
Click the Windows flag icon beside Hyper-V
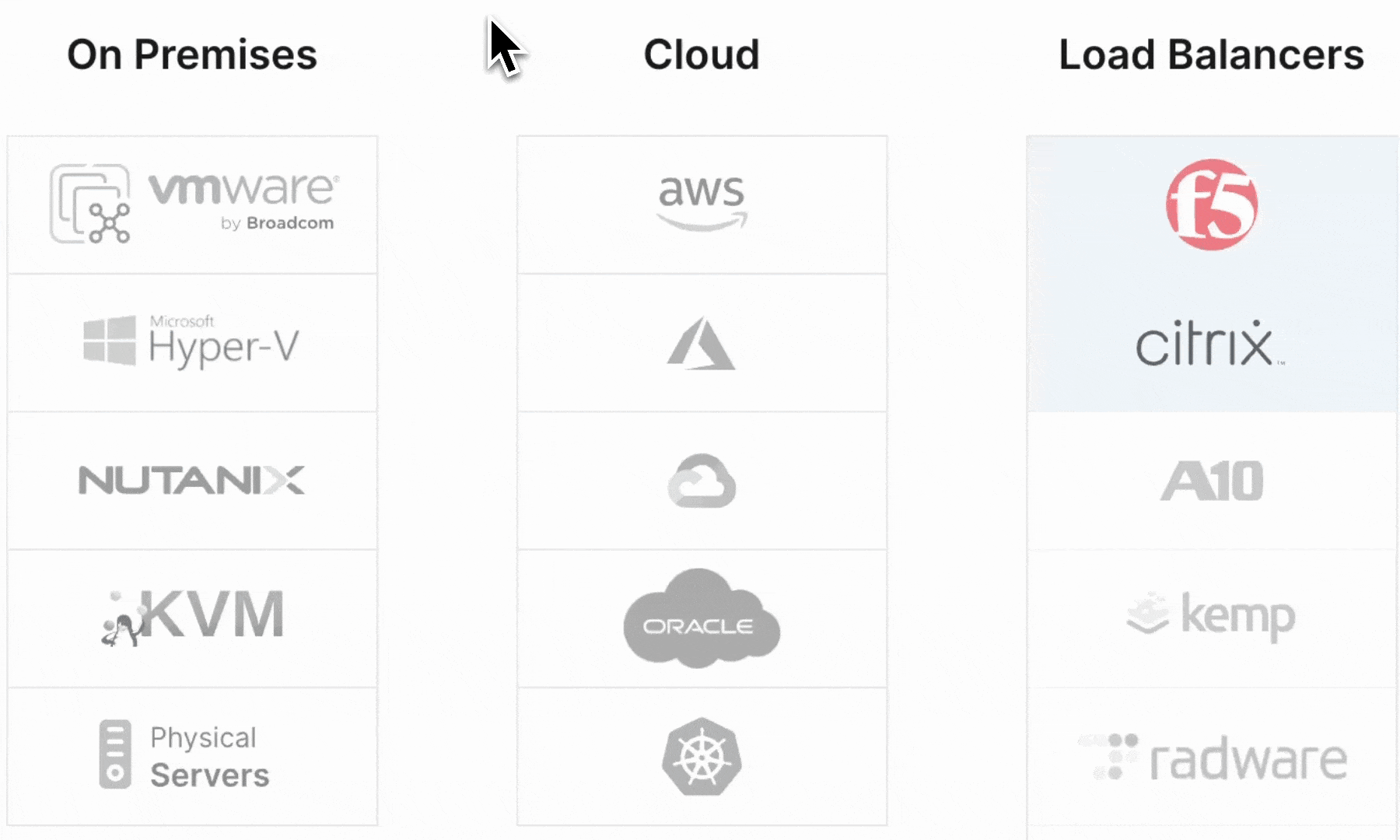point(110,341)
